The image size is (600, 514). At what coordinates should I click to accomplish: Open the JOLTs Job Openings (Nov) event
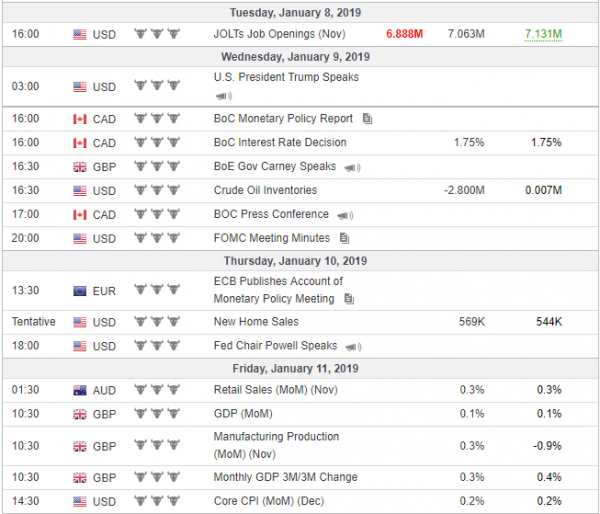click(279, 34)
